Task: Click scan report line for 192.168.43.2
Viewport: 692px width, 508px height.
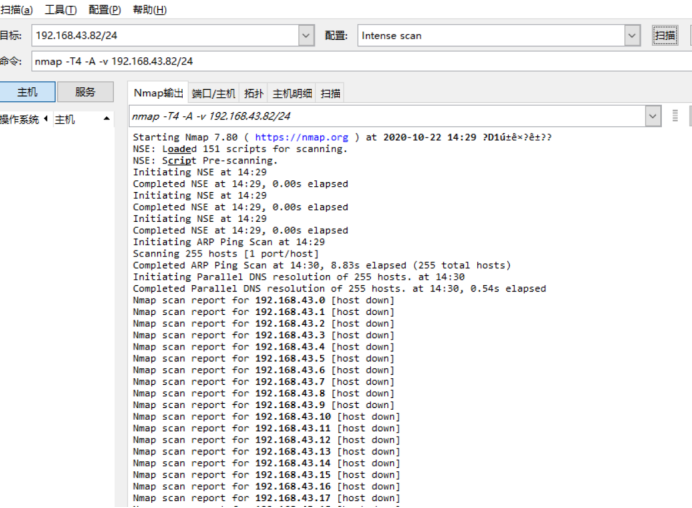Action: point(263,324)
